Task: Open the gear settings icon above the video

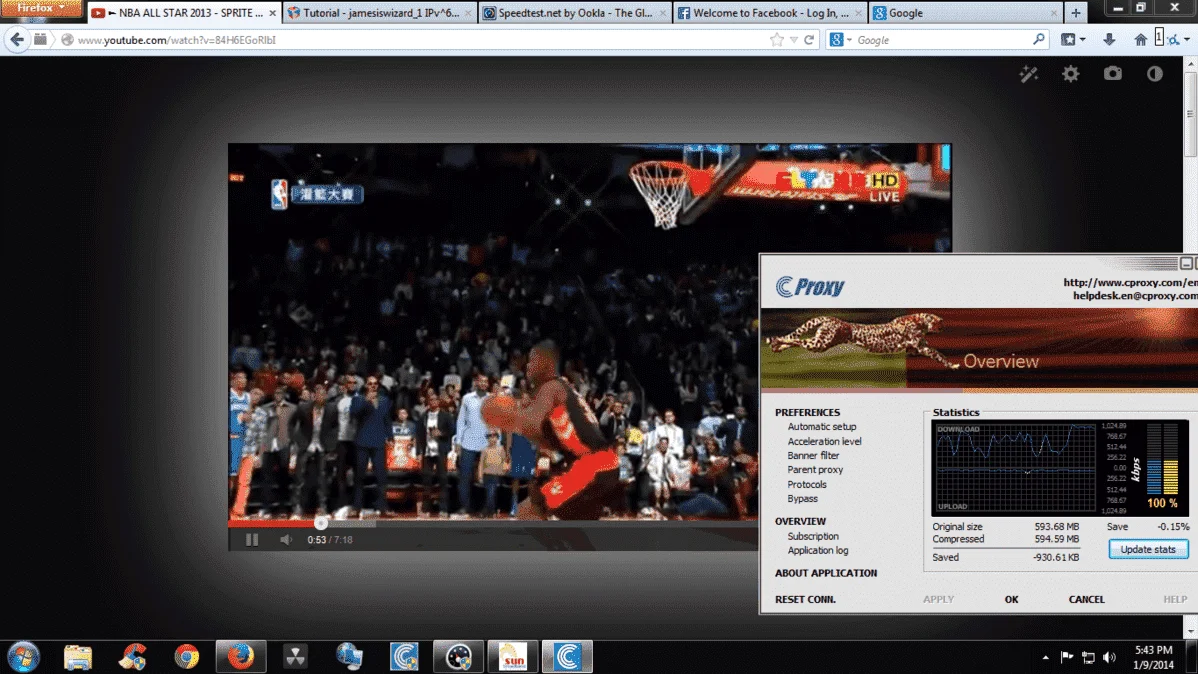Action: click(1070, 73)
